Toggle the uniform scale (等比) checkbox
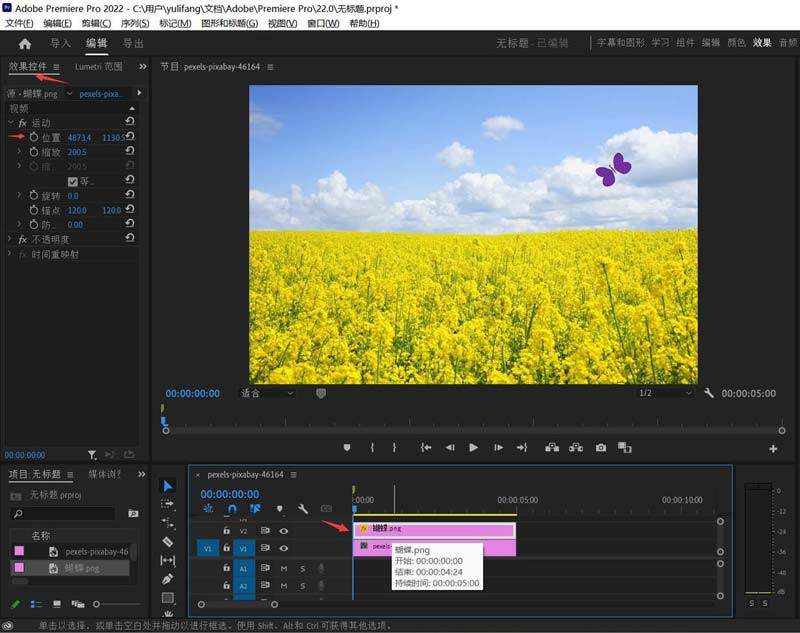 tap(72, 181)
